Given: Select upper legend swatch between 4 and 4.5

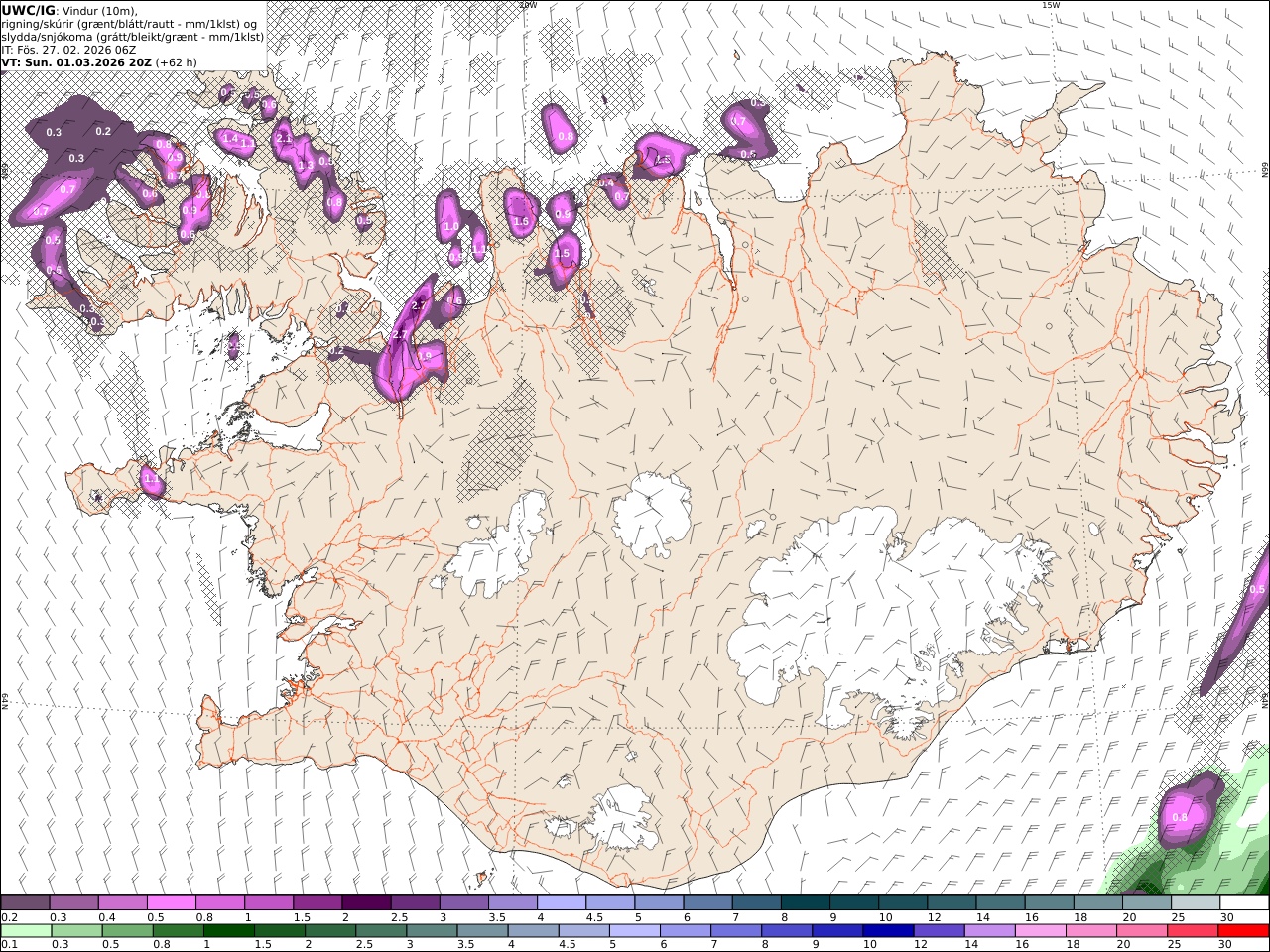Looking at the screenshot, I should (x=561, y=903).
